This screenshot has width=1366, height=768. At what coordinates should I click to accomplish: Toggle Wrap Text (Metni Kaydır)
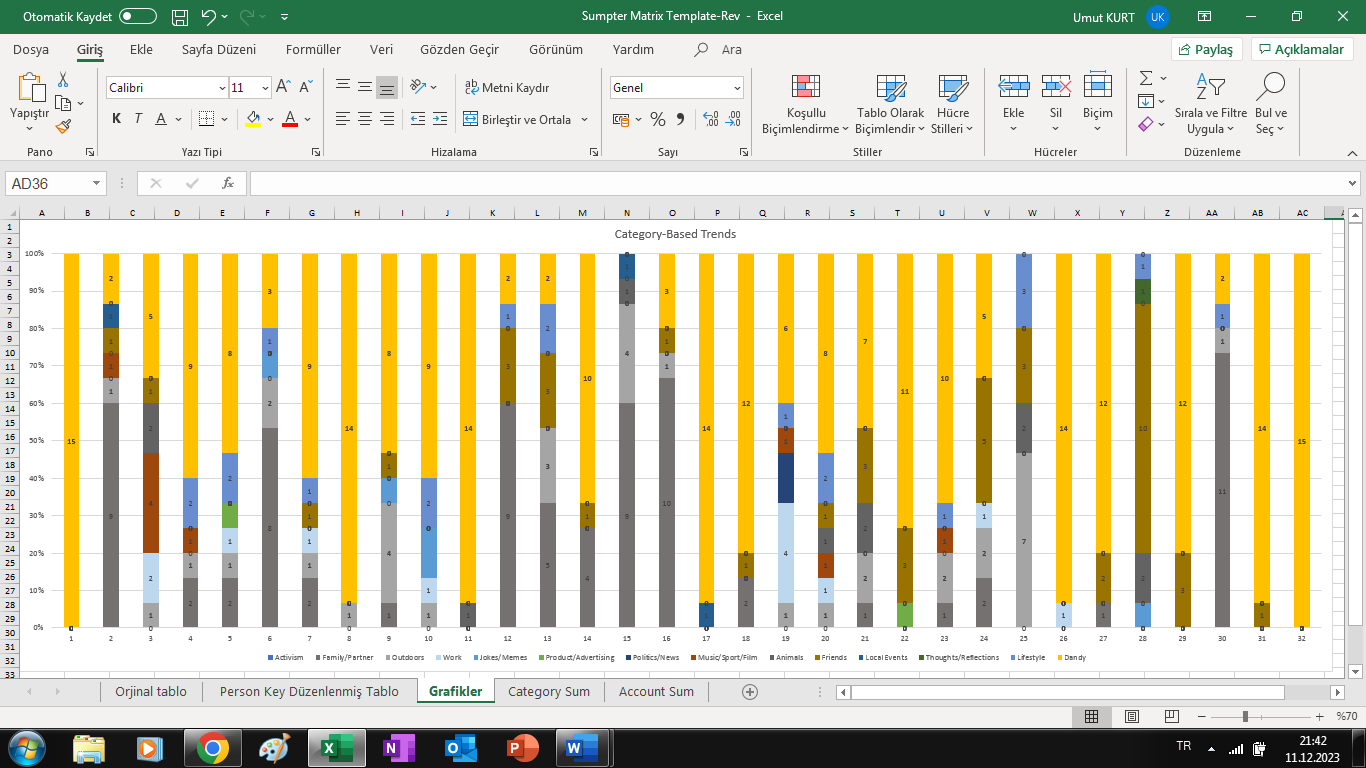(507, 88)
